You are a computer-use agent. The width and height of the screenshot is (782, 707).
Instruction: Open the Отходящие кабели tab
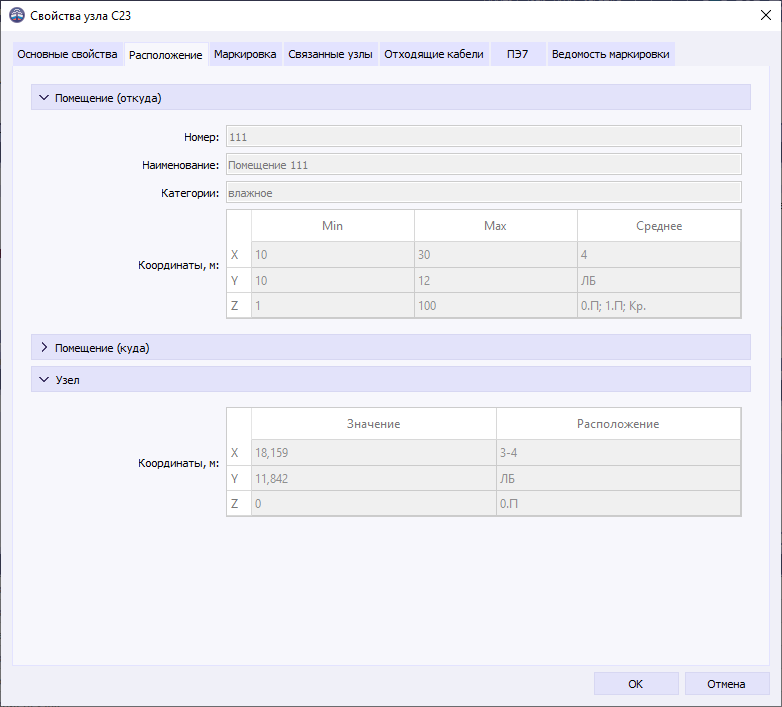coord(434,54)
